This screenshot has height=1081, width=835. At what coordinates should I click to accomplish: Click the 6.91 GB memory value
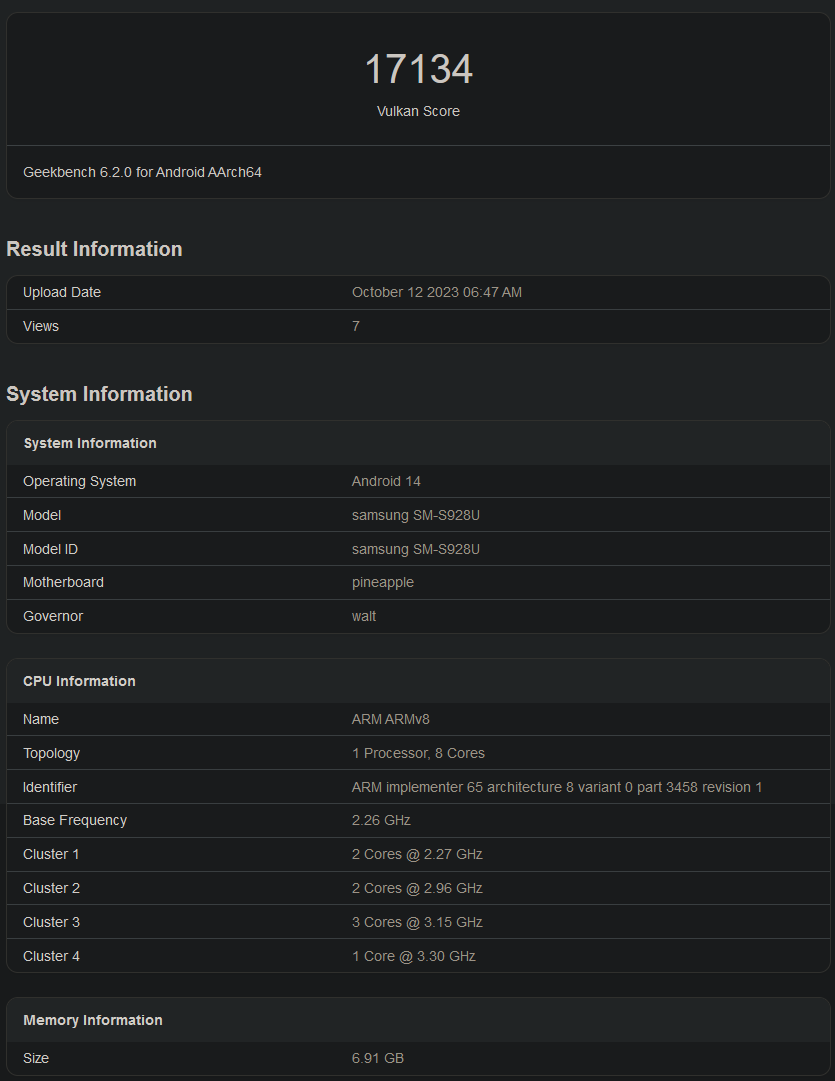tap(378, 1058)
